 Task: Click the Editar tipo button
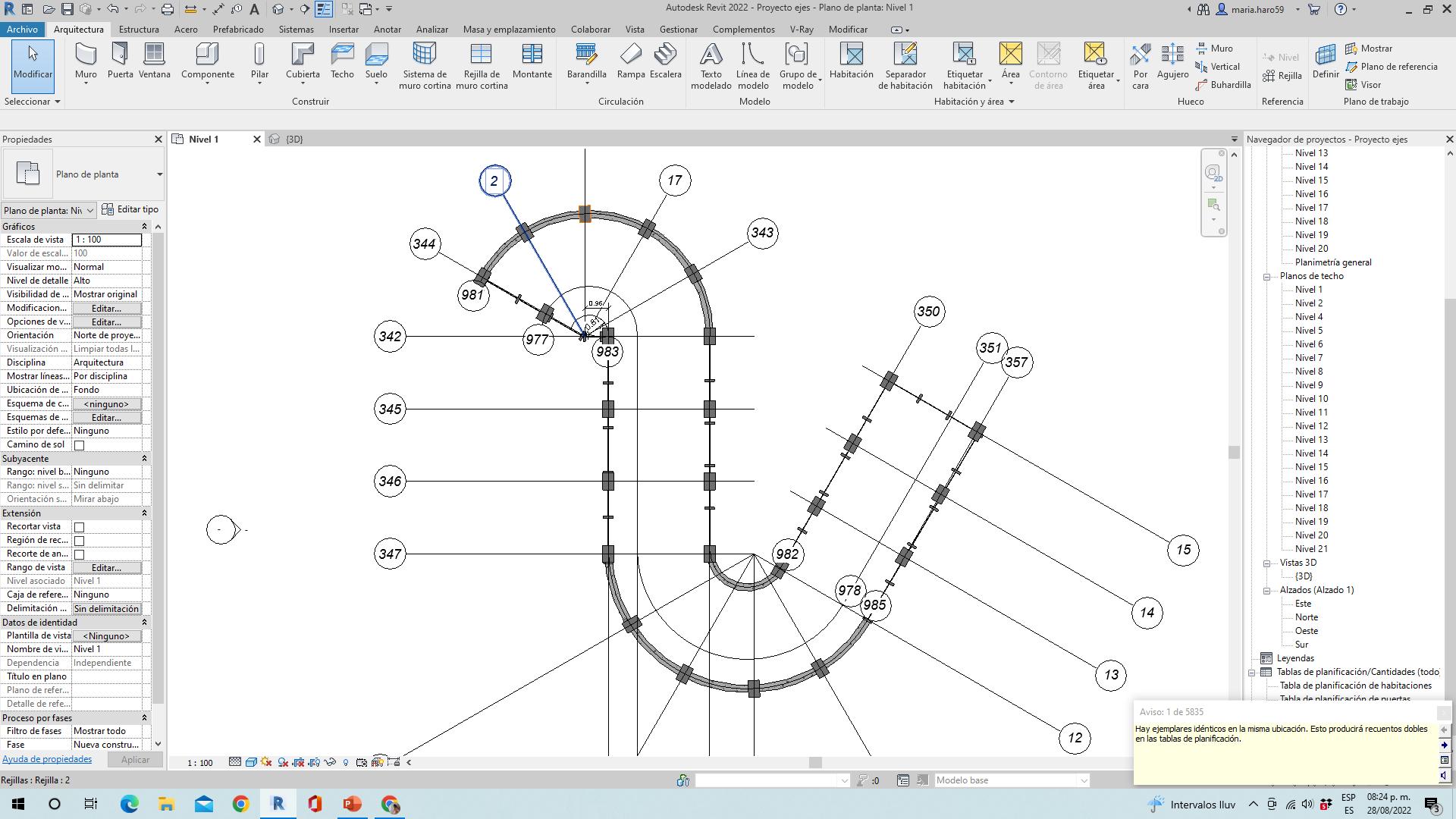tap(130, 210)
